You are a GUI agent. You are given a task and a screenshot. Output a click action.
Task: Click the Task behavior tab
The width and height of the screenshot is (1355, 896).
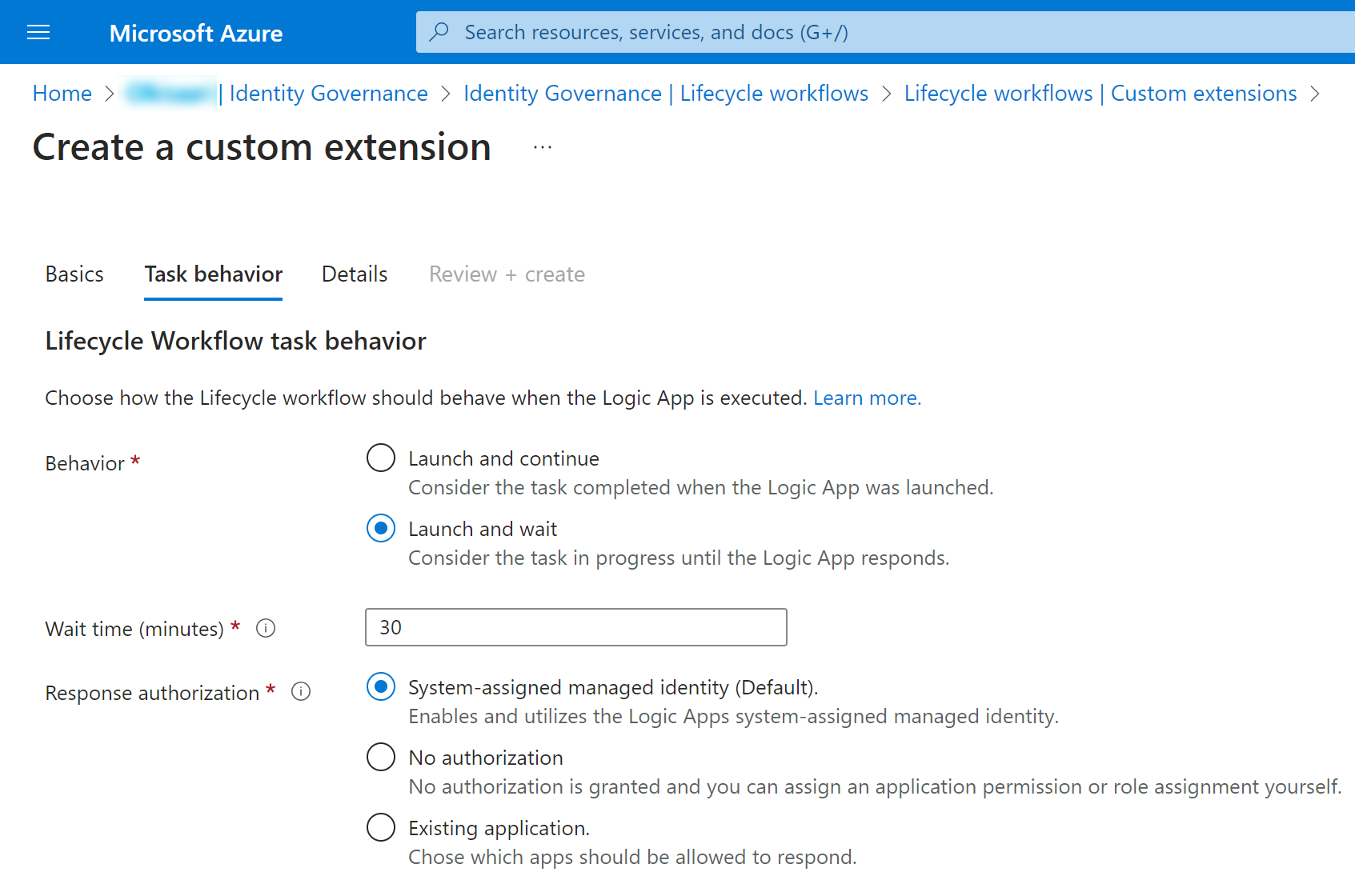pyautogui.click(x=214, y=274)
